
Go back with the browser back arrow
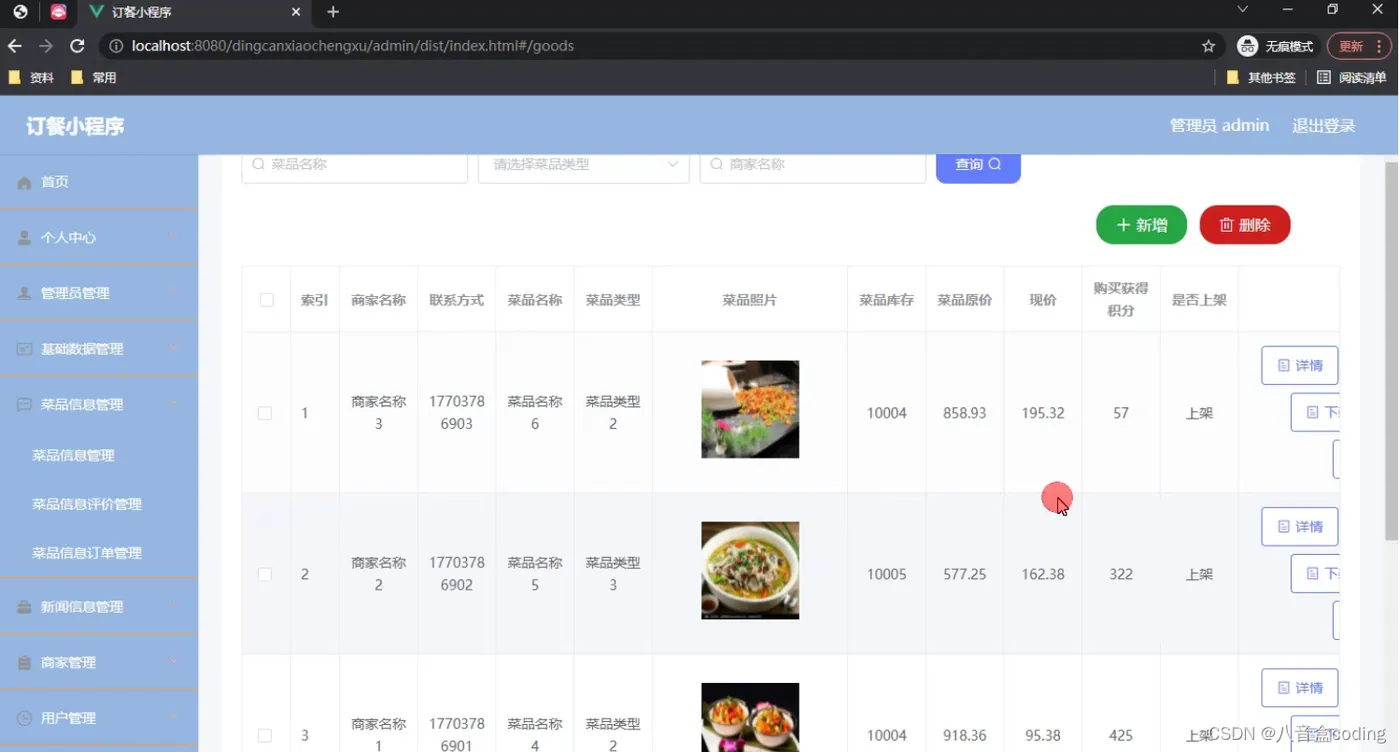(14, 46)
